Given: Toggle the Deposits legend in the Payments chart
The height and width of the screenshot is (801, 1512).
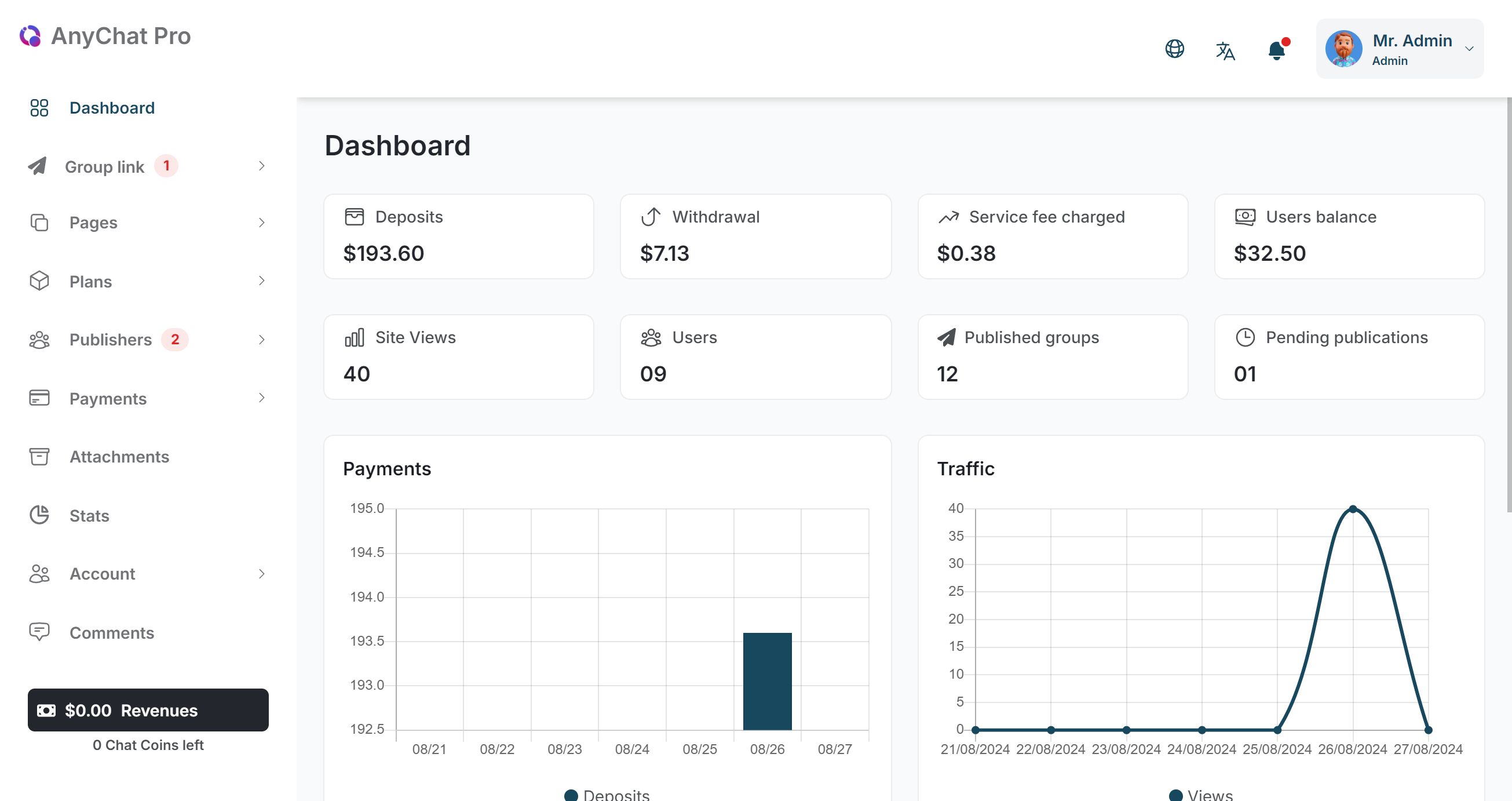Looking at the screenshot, I should coord(607,795).
